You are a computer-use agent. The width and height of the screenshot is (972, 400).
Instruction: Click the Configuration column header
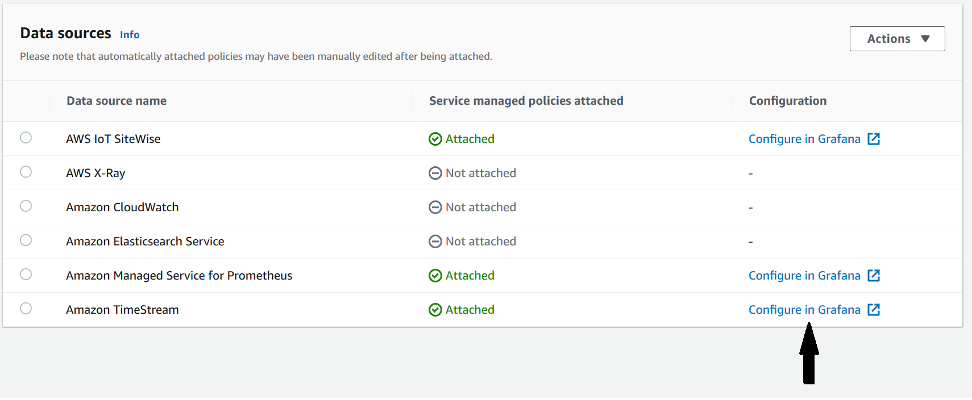[x=788, y=100]
